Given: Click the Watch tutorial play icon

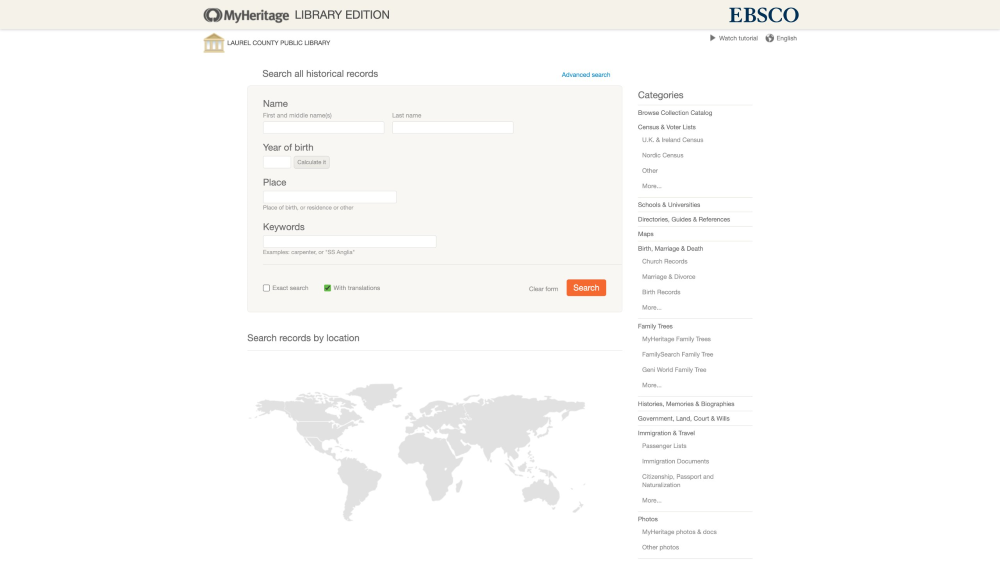Looking at the screenshot, I should 712,38.
